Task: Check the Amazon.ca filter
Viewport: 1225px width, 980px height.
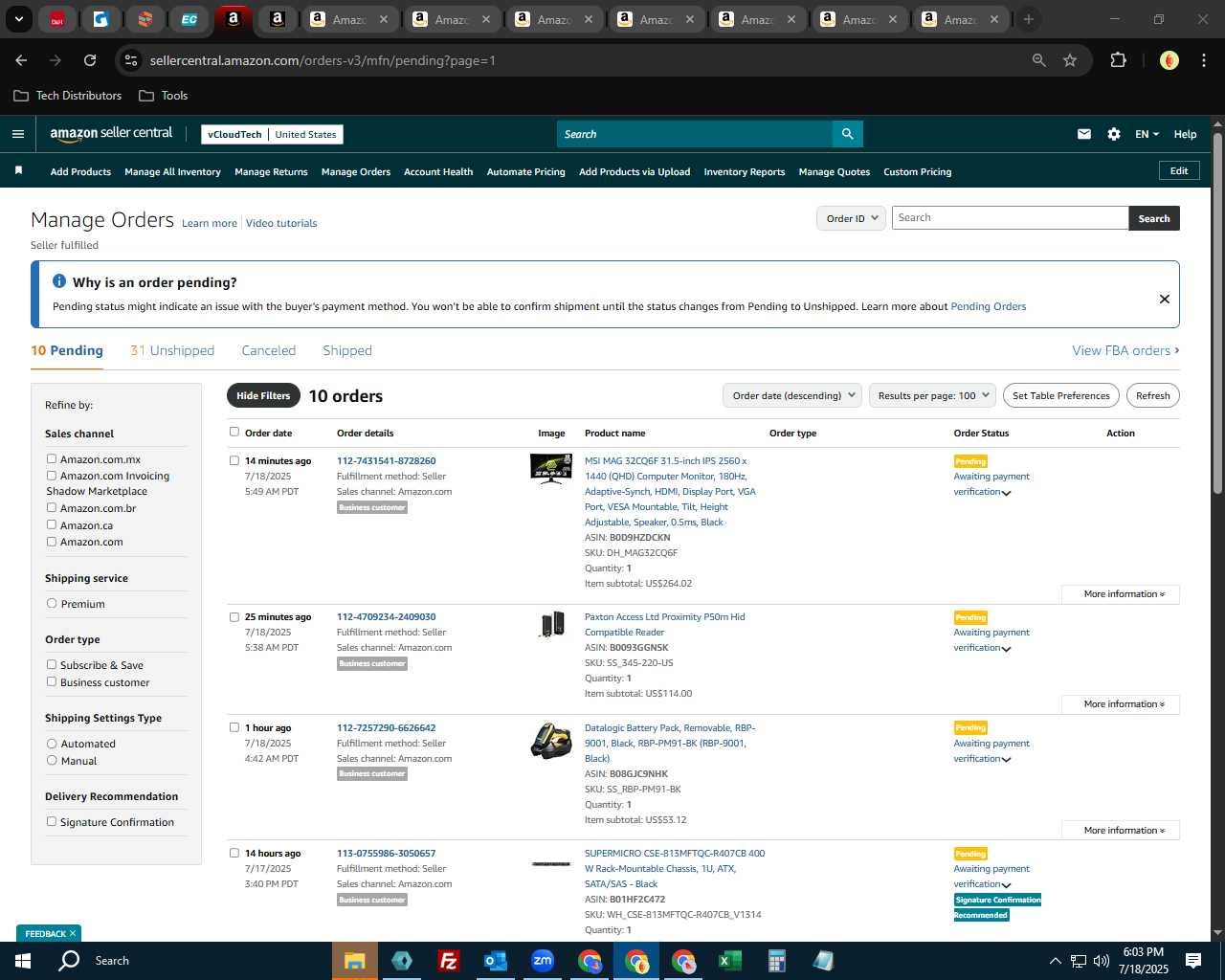Action: click(52, 524)
